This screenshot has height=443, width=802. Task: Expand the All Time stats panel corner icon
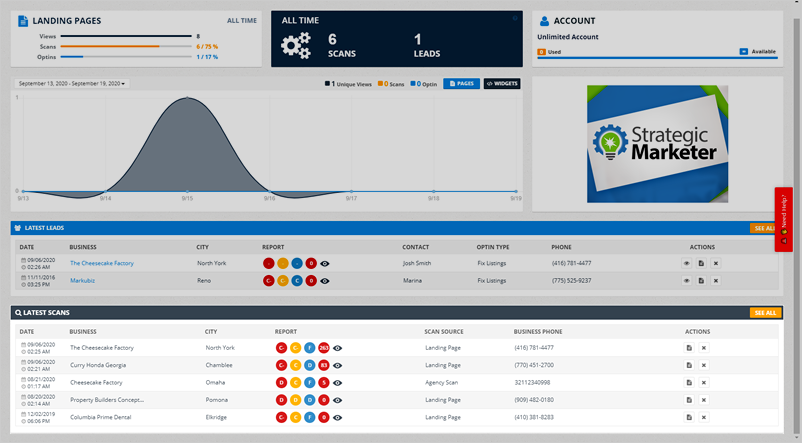point(515,18)
